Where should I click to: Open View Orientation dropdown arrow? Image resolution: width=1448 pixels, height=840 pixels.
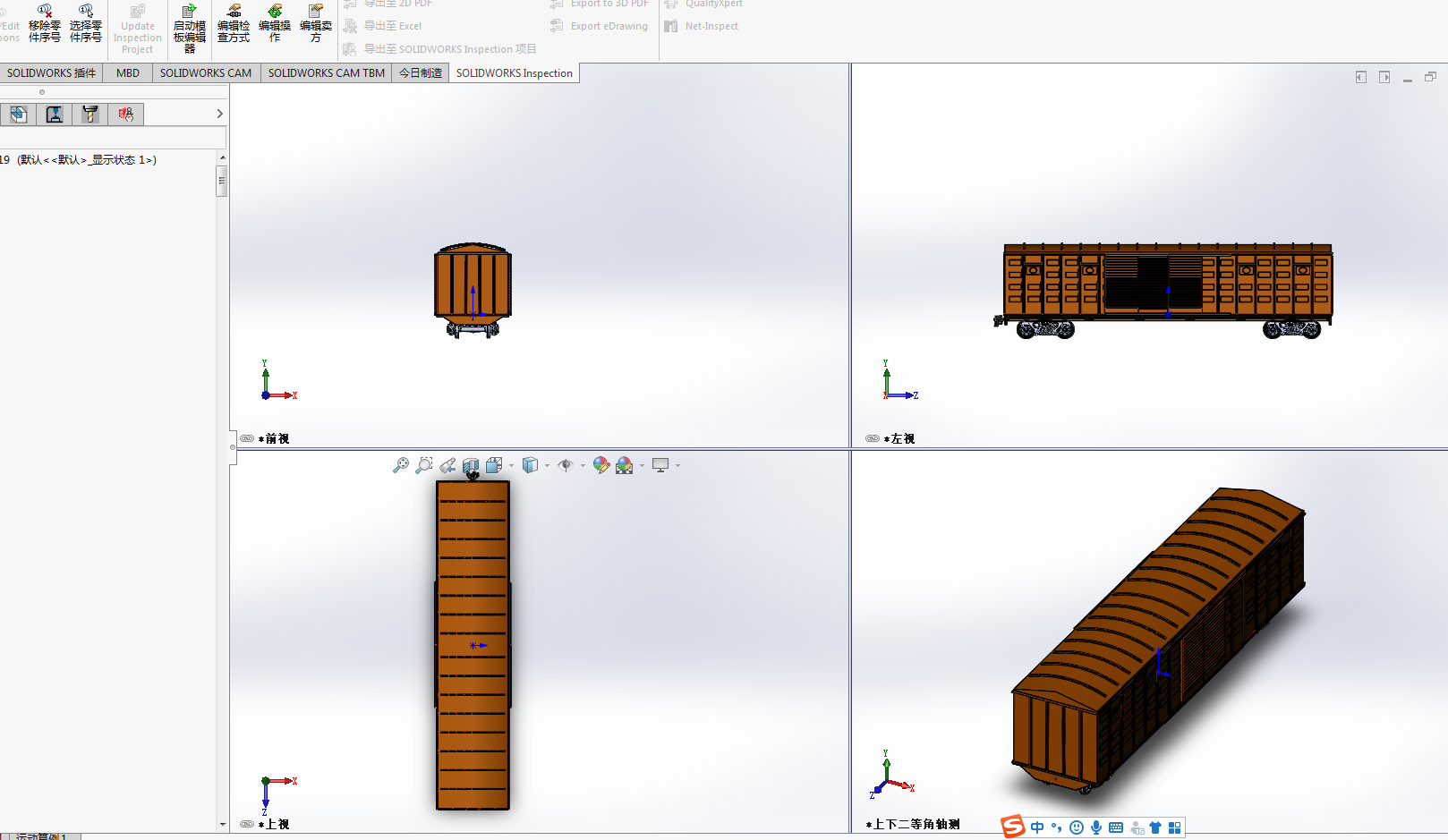coord(512,465)
